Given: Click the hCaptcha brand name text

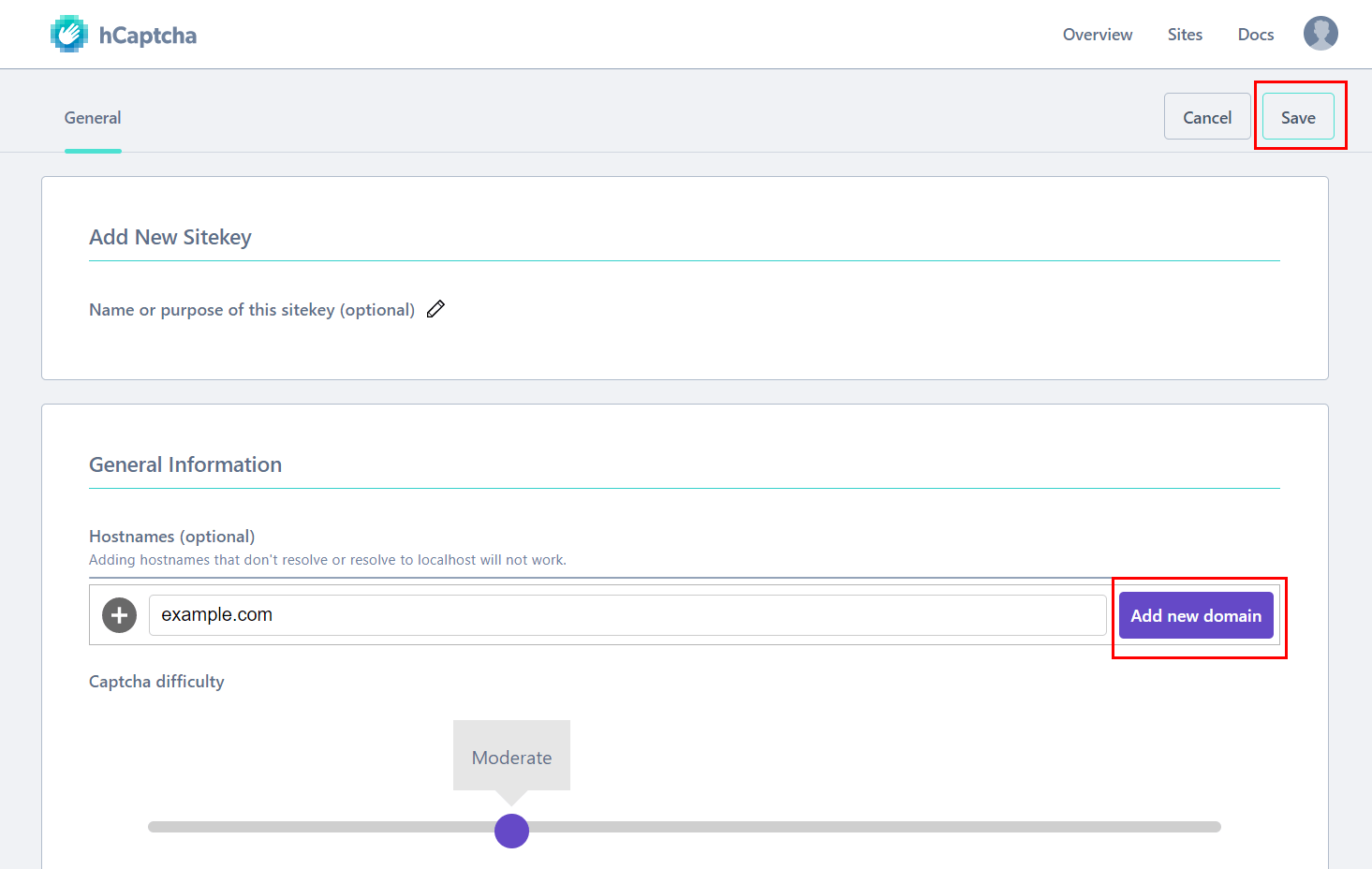Looking at the screenshot, I should pos(148,34).
